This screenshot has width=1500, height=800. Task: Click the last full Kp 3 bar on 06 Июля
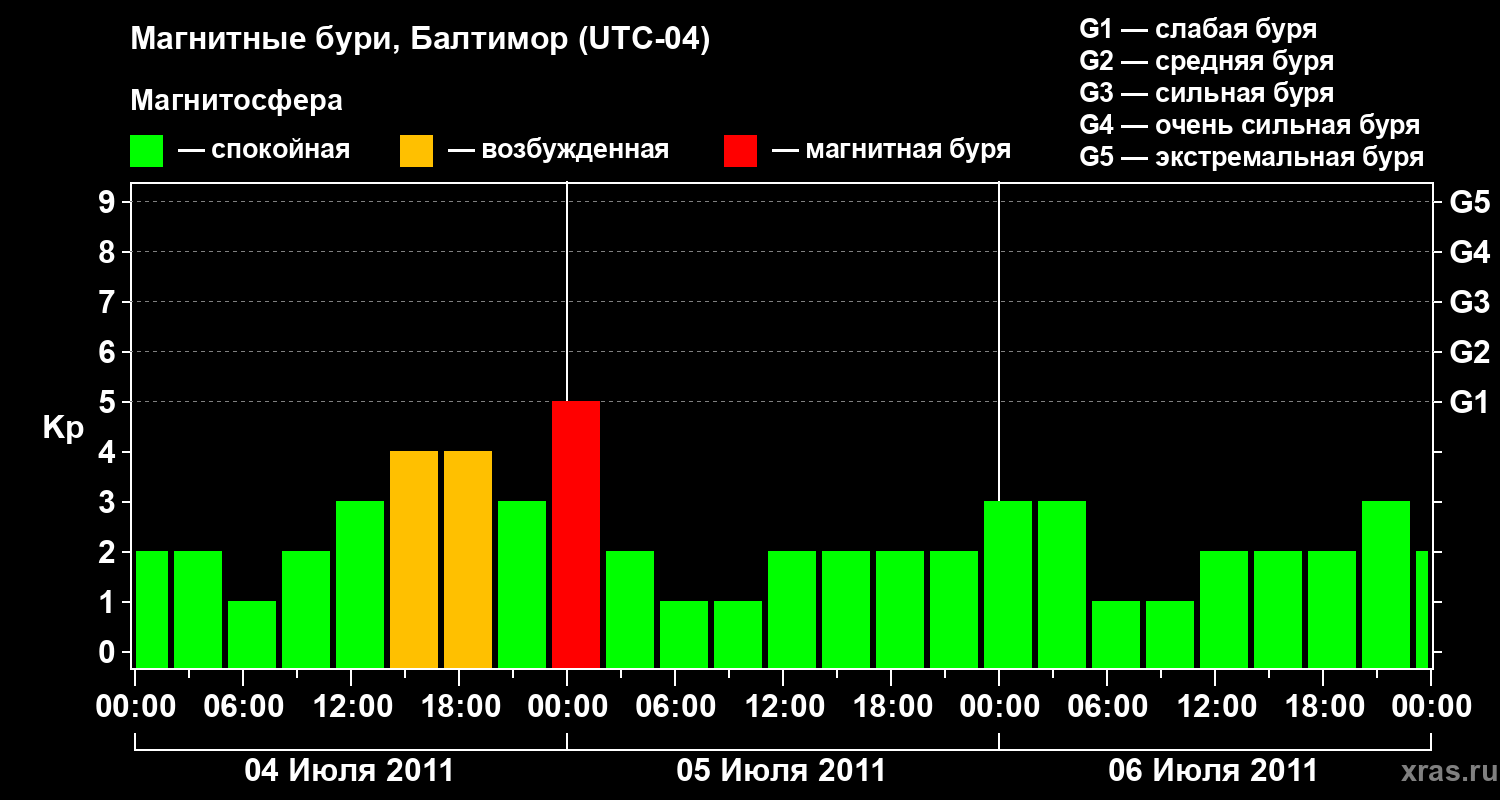coord(1386,584)
